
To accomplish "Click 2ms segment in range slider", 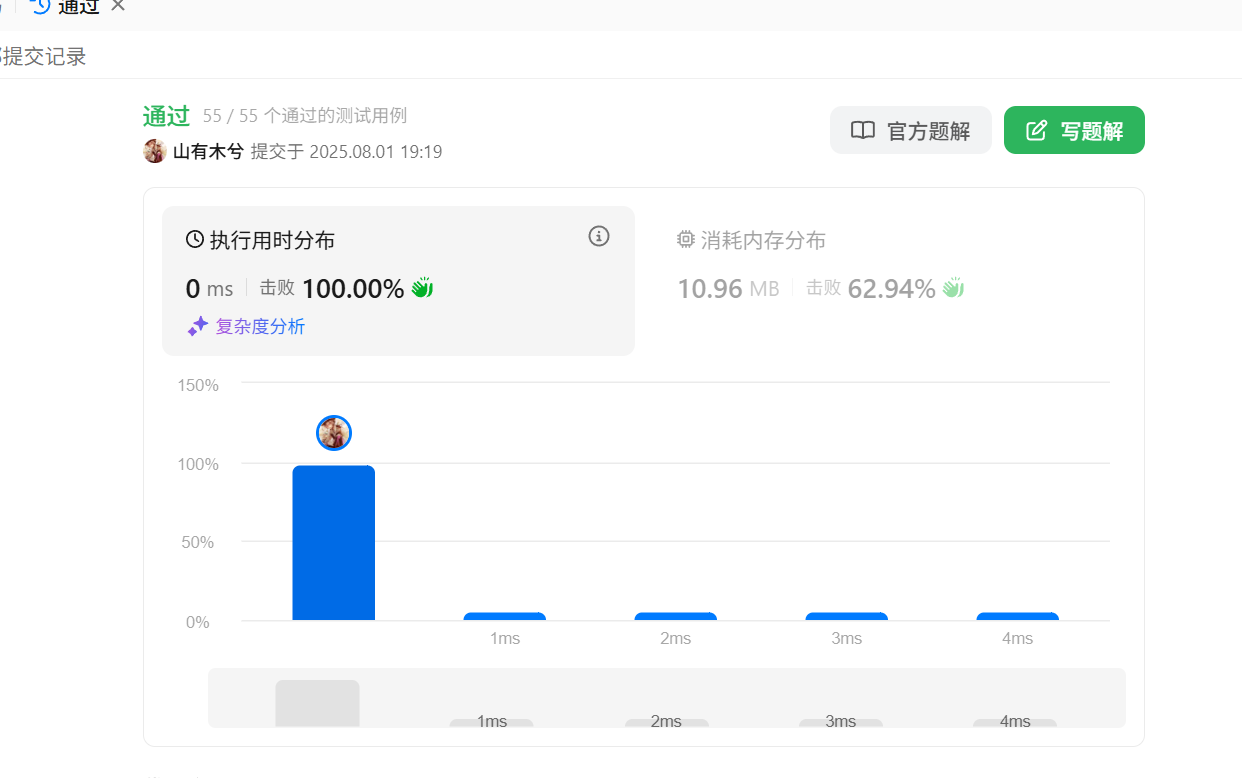I will point(666,722).
